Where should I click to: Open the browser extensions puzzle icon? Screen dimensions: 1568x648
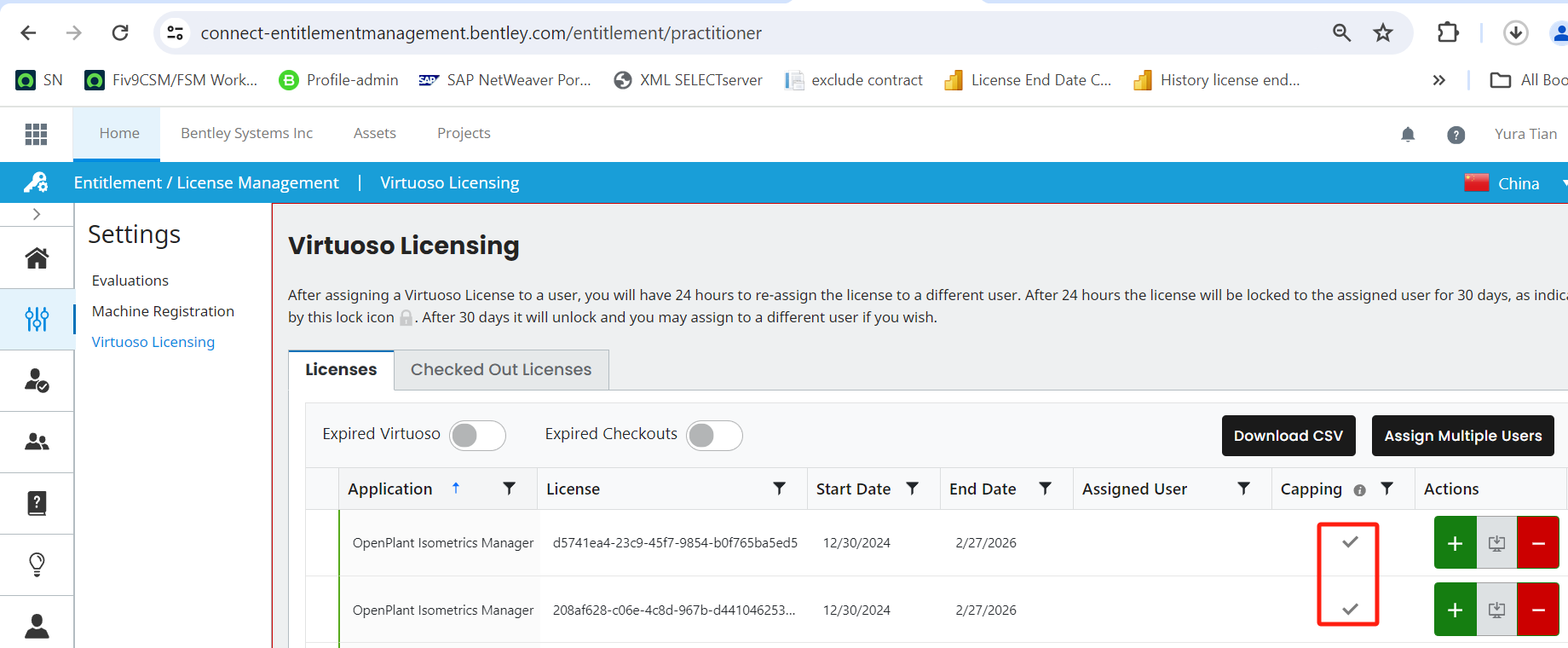[x=1447, y=32]
